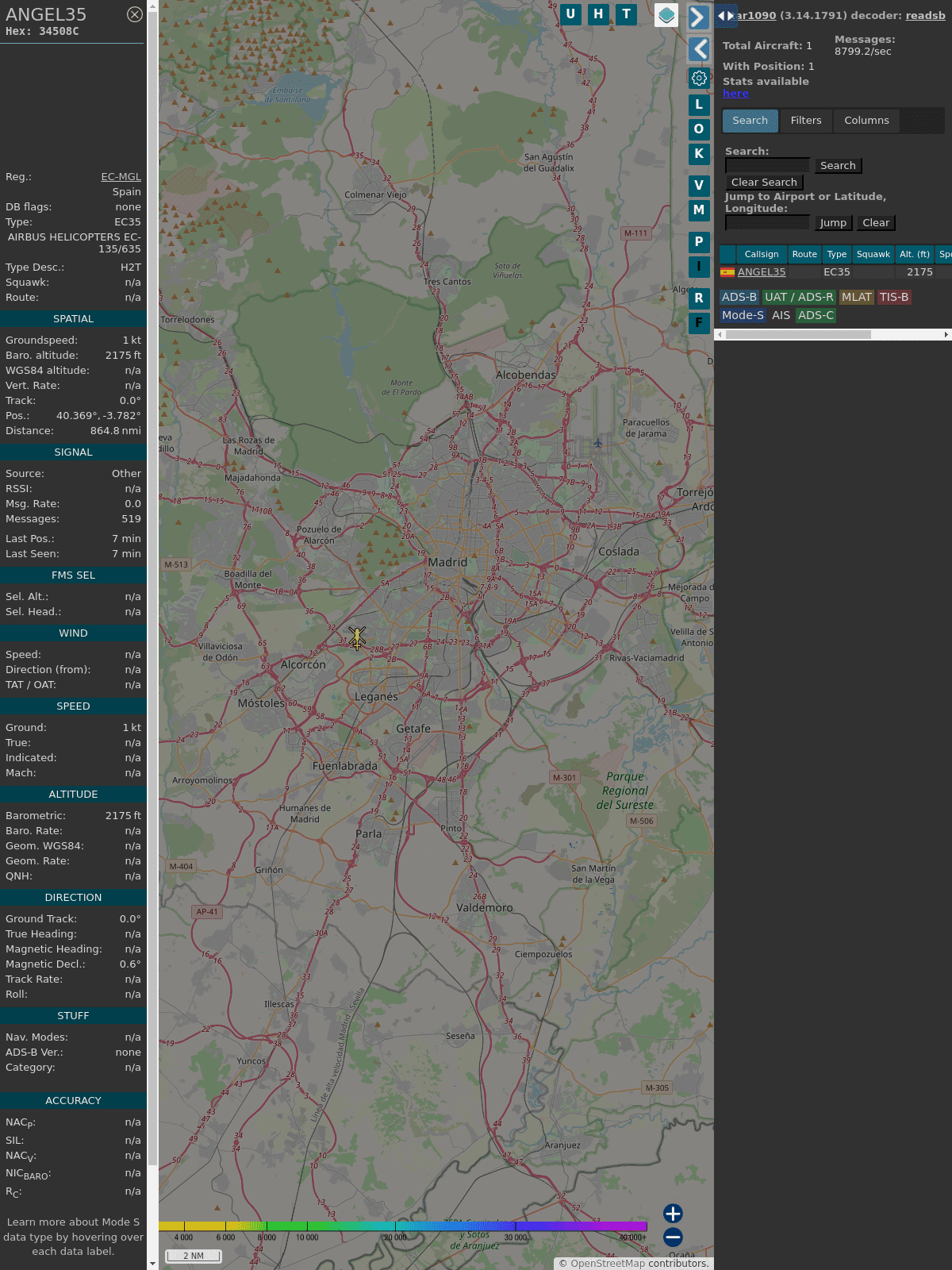Toggle the ADS-B source filter

[739, 297]
